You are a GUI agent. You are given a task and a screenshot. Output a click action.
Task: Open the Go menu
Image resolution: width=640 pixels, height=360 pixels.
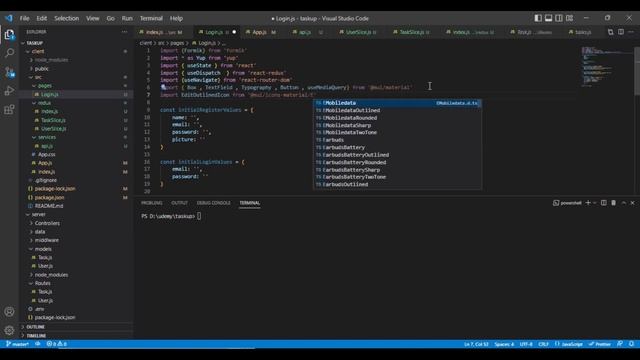point(111,18)
